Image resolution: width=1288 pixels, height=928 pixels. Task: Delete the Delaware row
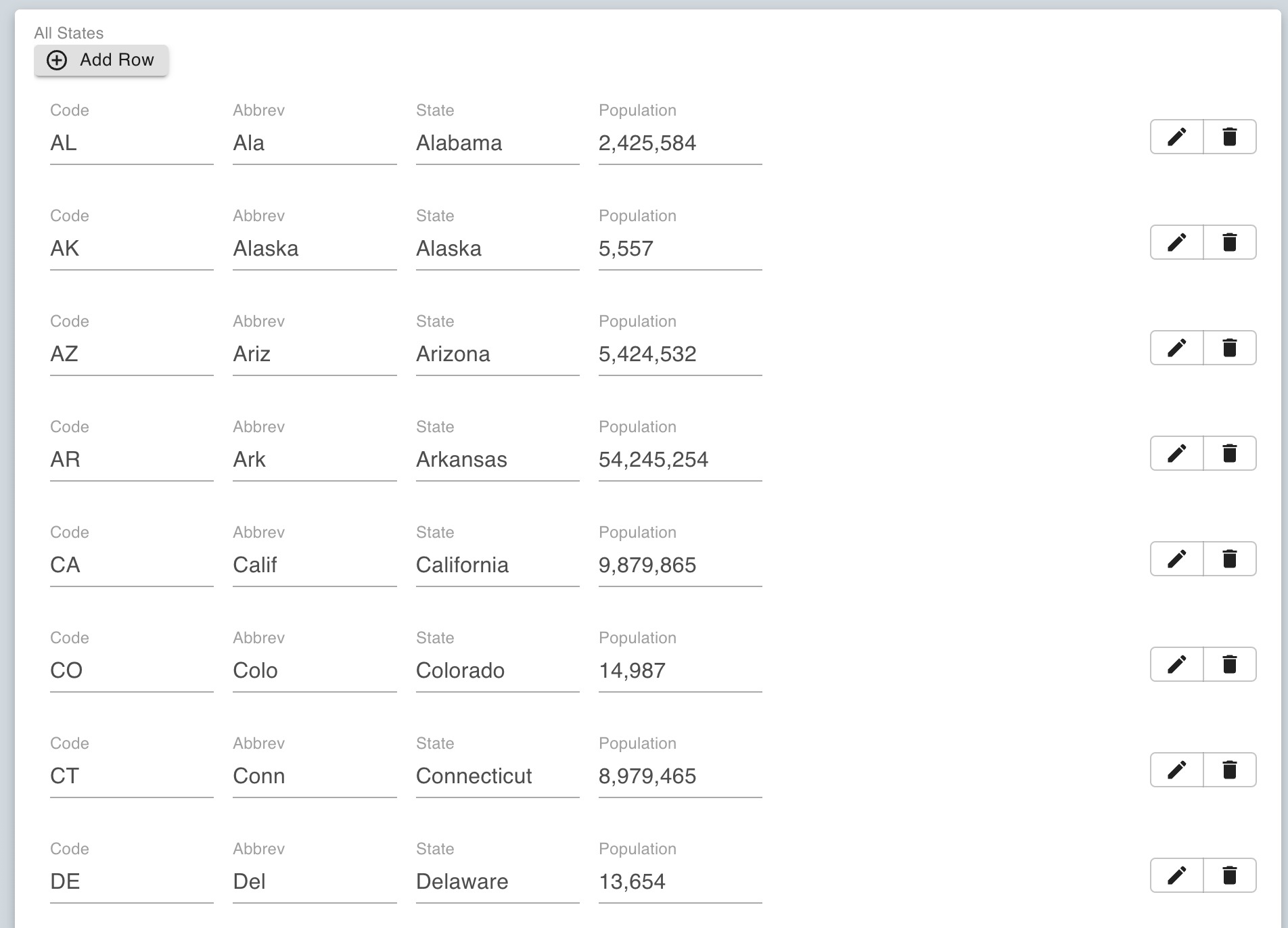1230,875
